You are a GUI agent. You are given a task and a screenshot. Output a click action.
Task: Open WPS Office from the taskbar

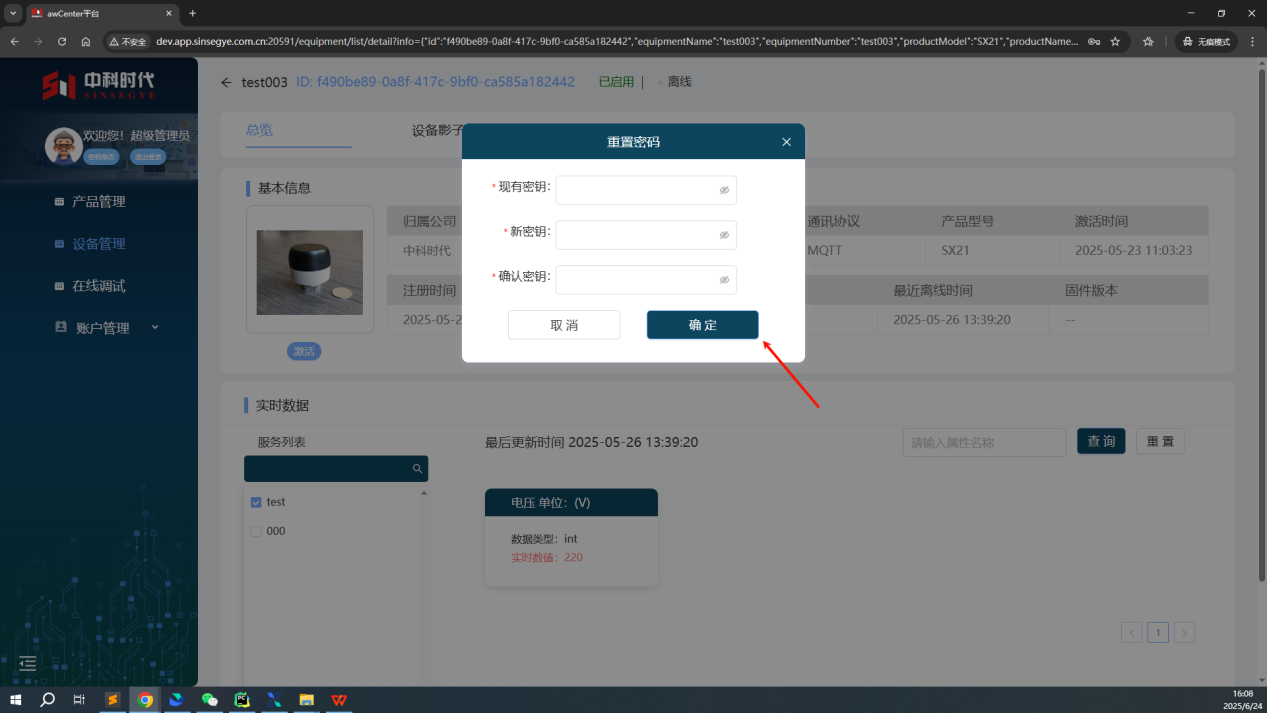coord(340,700)
